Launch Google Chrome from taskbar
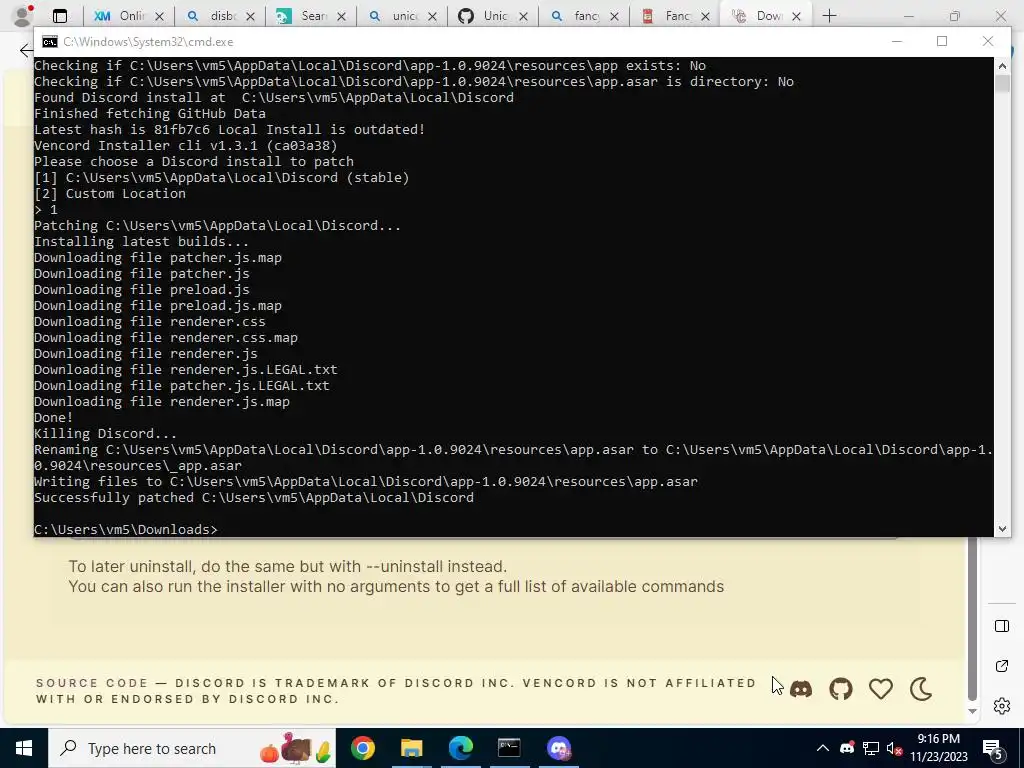 coord(362,748)
